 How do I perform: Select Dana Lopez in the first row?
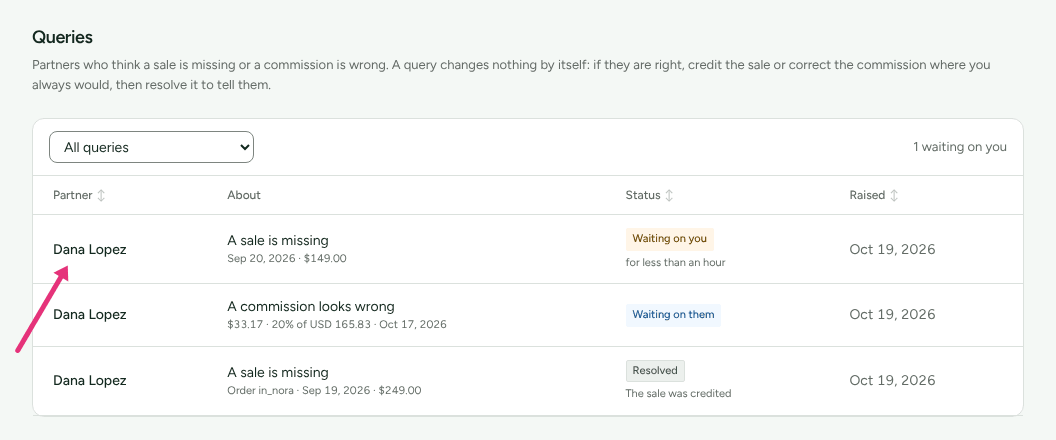tap(90, 249)
